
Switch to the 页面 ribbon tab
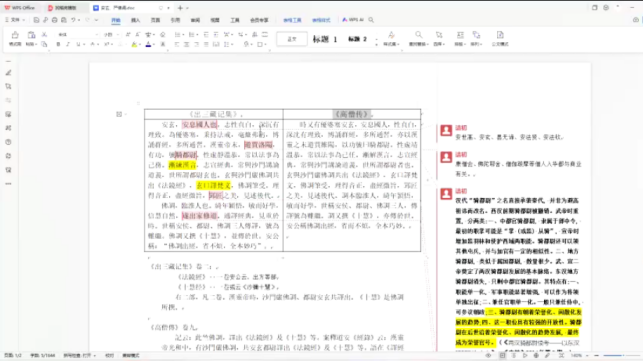[155, 20]
